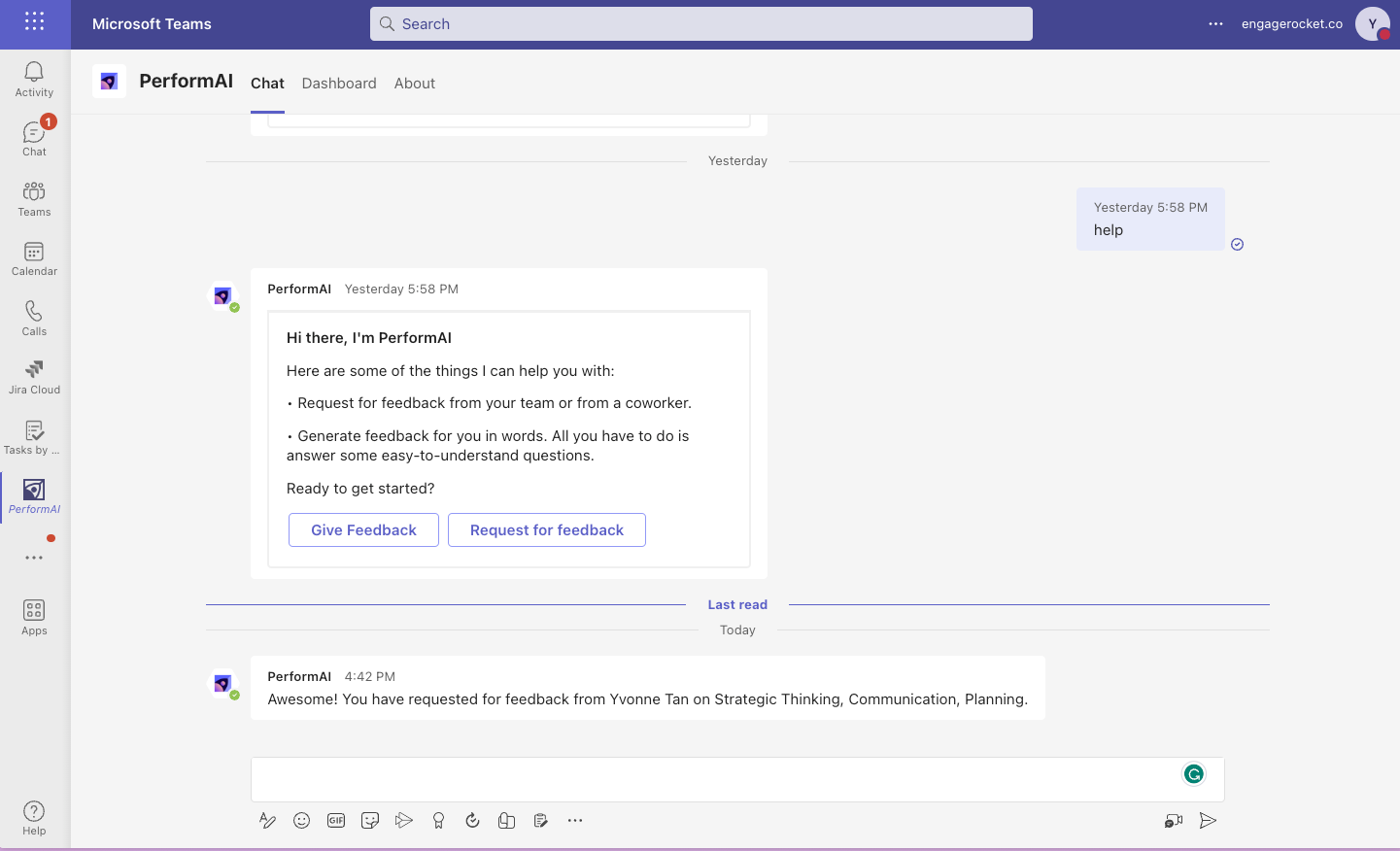The width and height of the screenshot is (1400, 851).
Task: Switch to the About tab
Action: (x=415, y=84)
